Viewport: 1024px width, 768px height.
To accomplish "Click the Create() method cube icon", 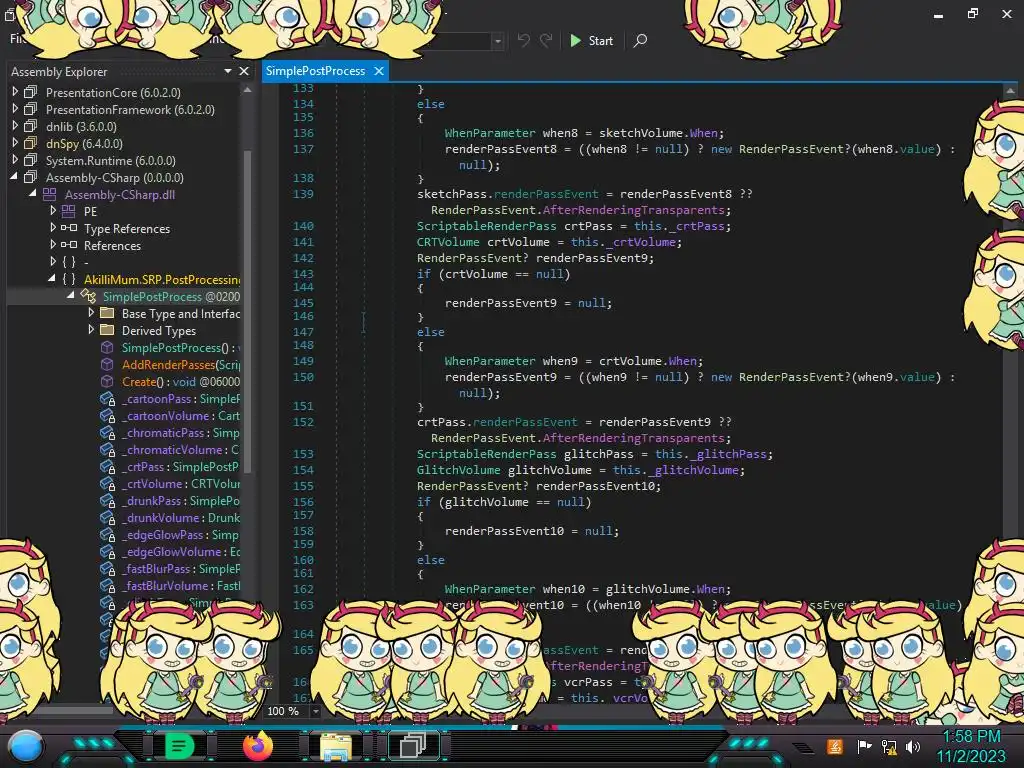I will pos(107,381).
